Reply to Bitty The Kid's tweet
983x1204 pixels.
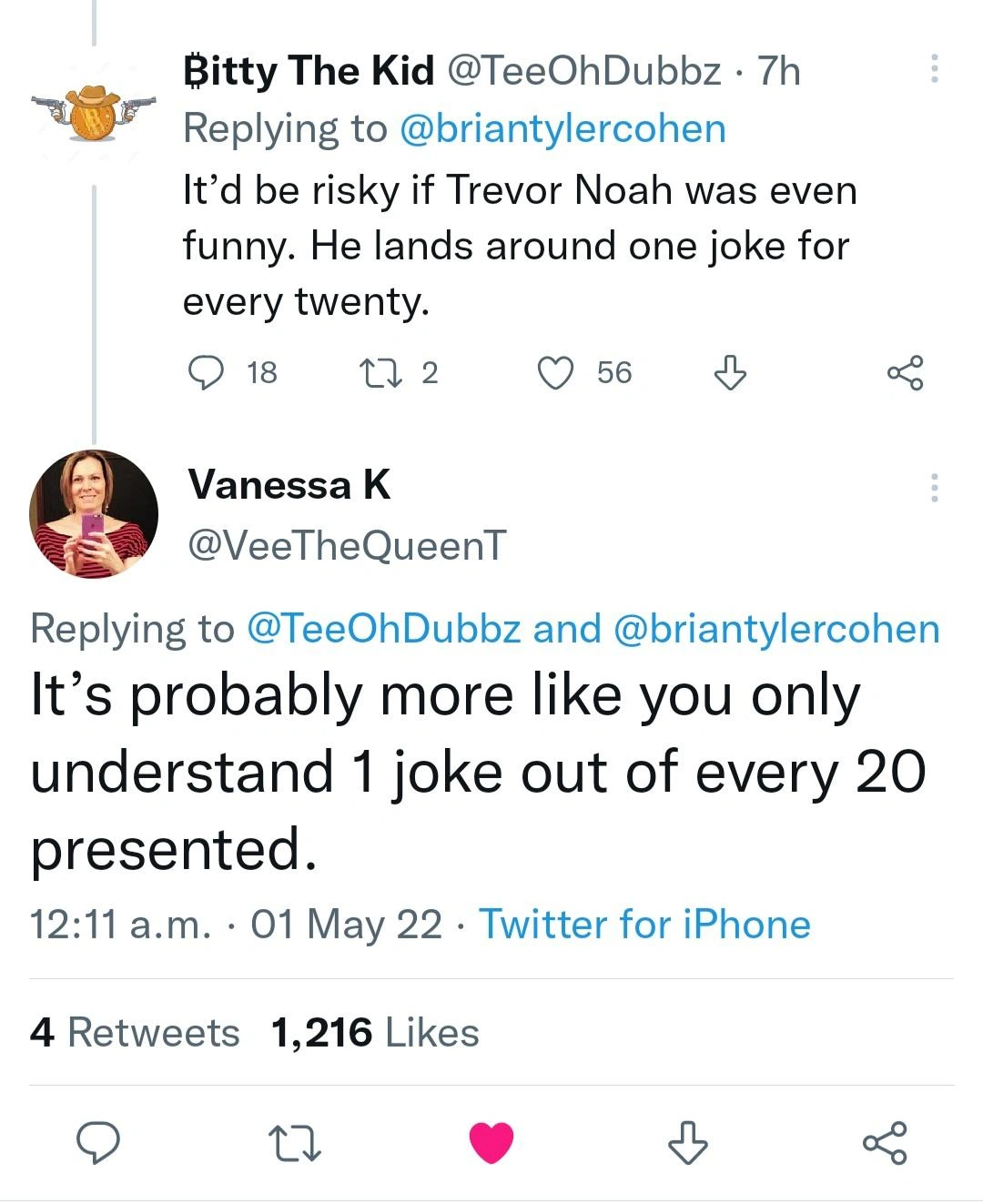pos(206,372)
